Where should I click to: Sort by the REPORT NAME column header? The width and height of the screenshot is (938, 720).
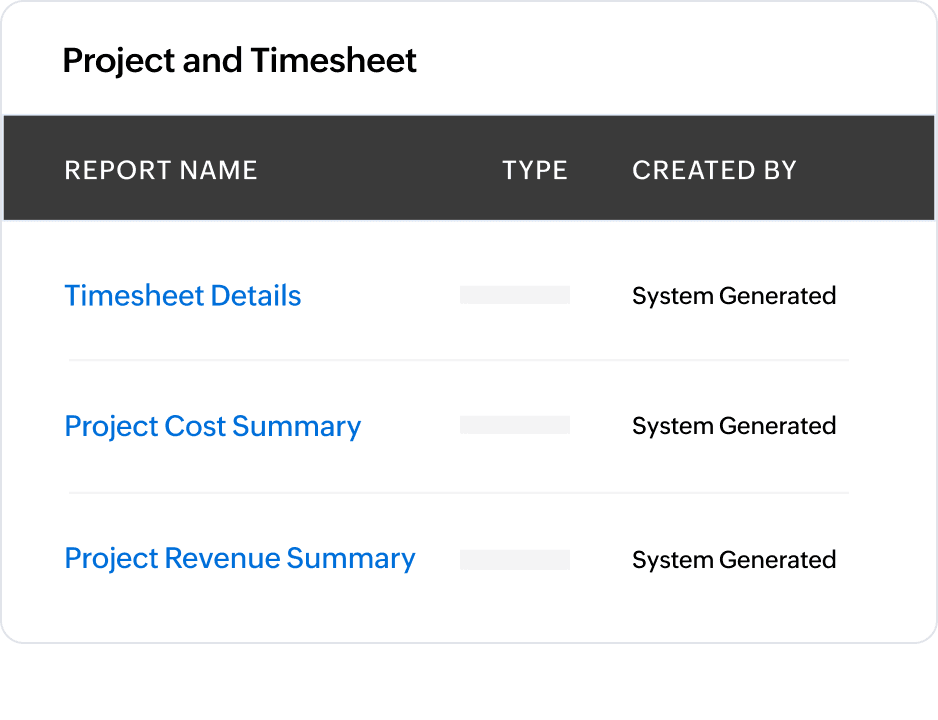coord(160,170)
